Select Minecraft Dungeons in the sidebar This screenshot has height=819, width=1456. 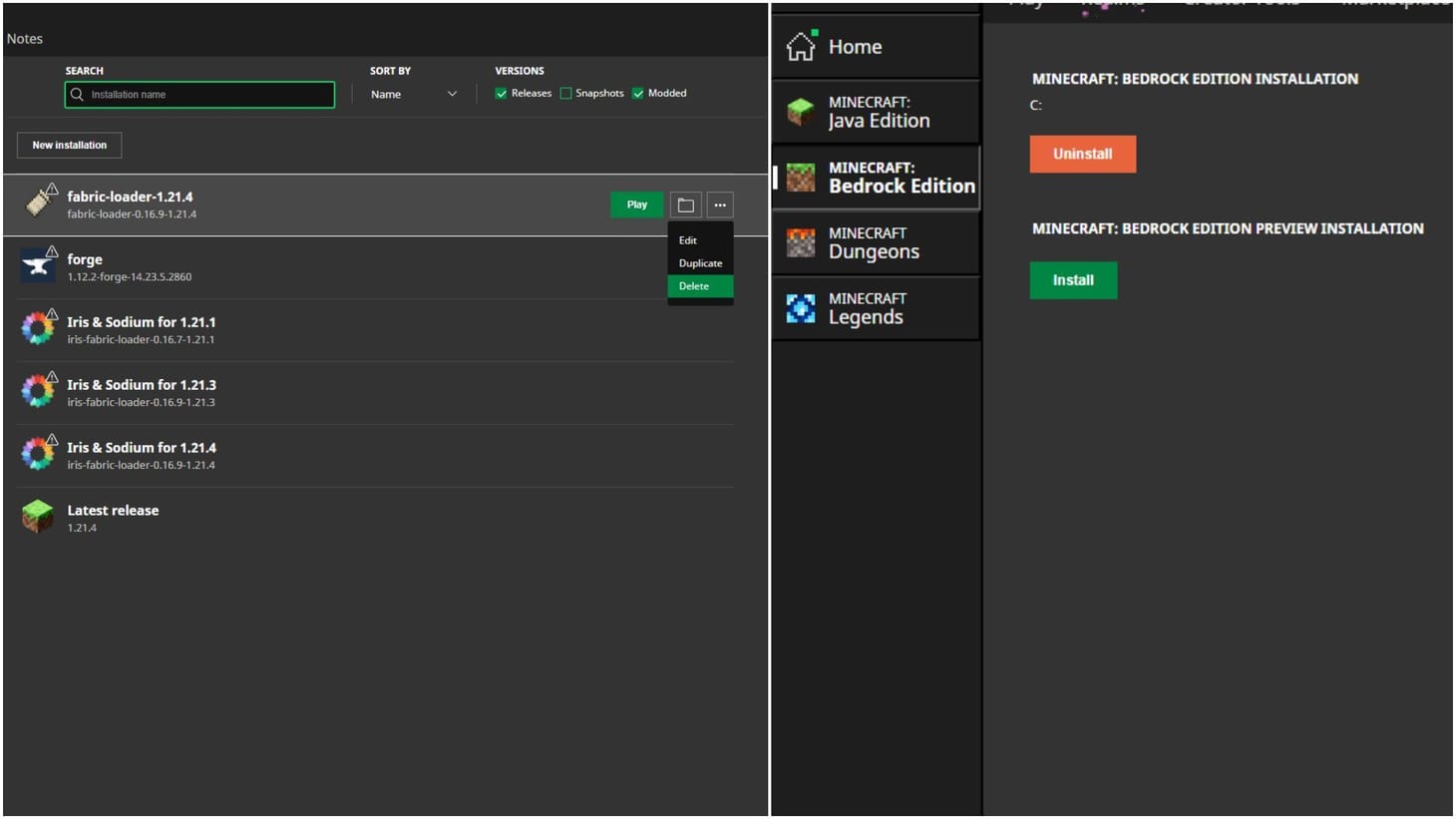click(876, 242)
